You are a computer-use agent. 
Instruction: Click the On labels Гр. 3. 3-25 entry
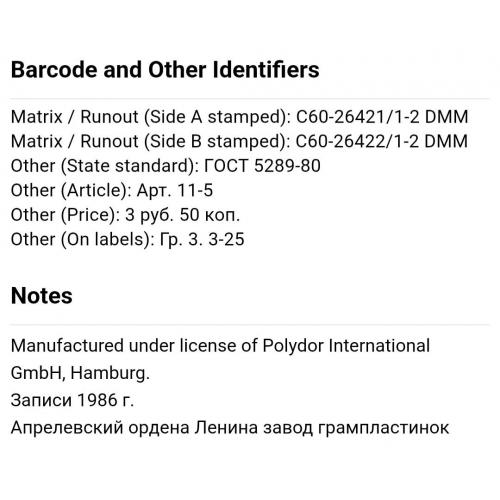click(127, 239)
